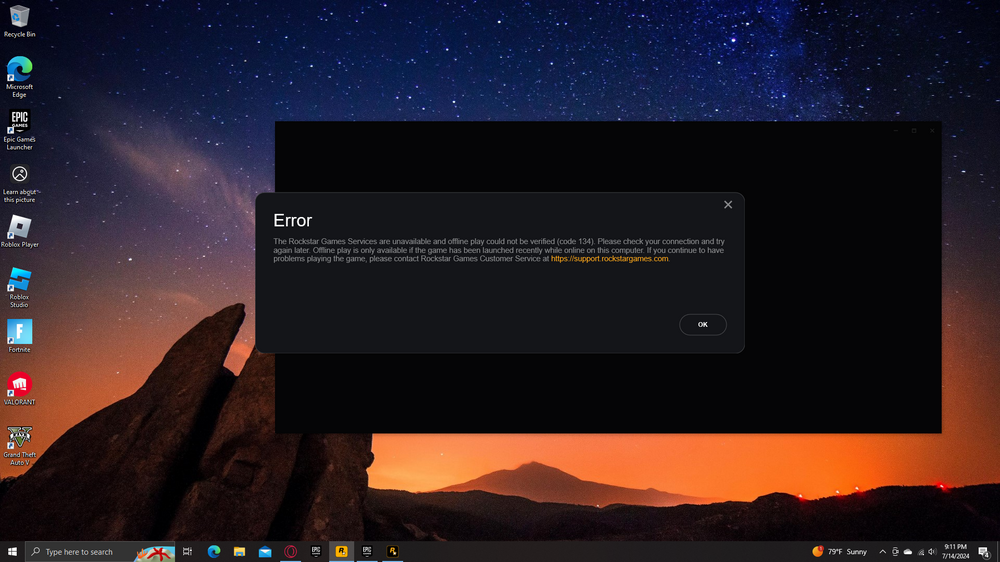Open the Recycle Bin desktop icon

coord(19,21)
